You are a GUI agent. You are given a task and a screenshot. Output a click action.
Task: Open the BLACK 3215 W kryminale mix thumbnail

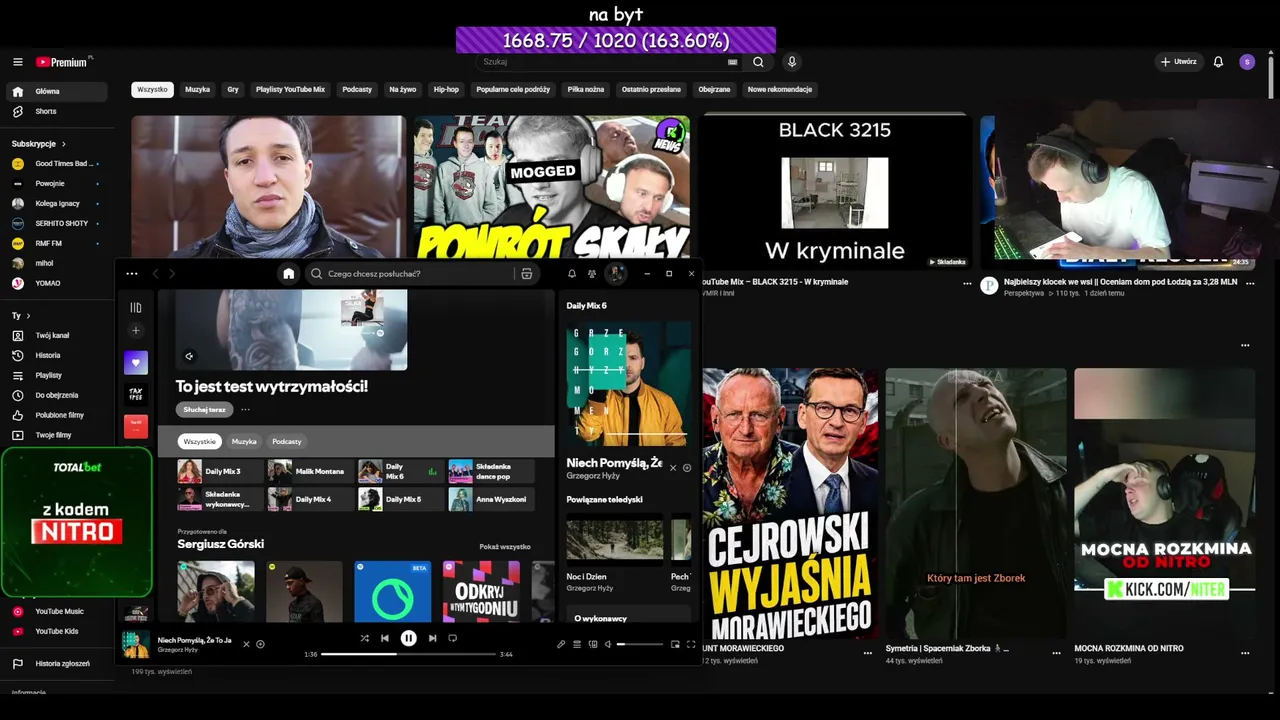[834, 192]
